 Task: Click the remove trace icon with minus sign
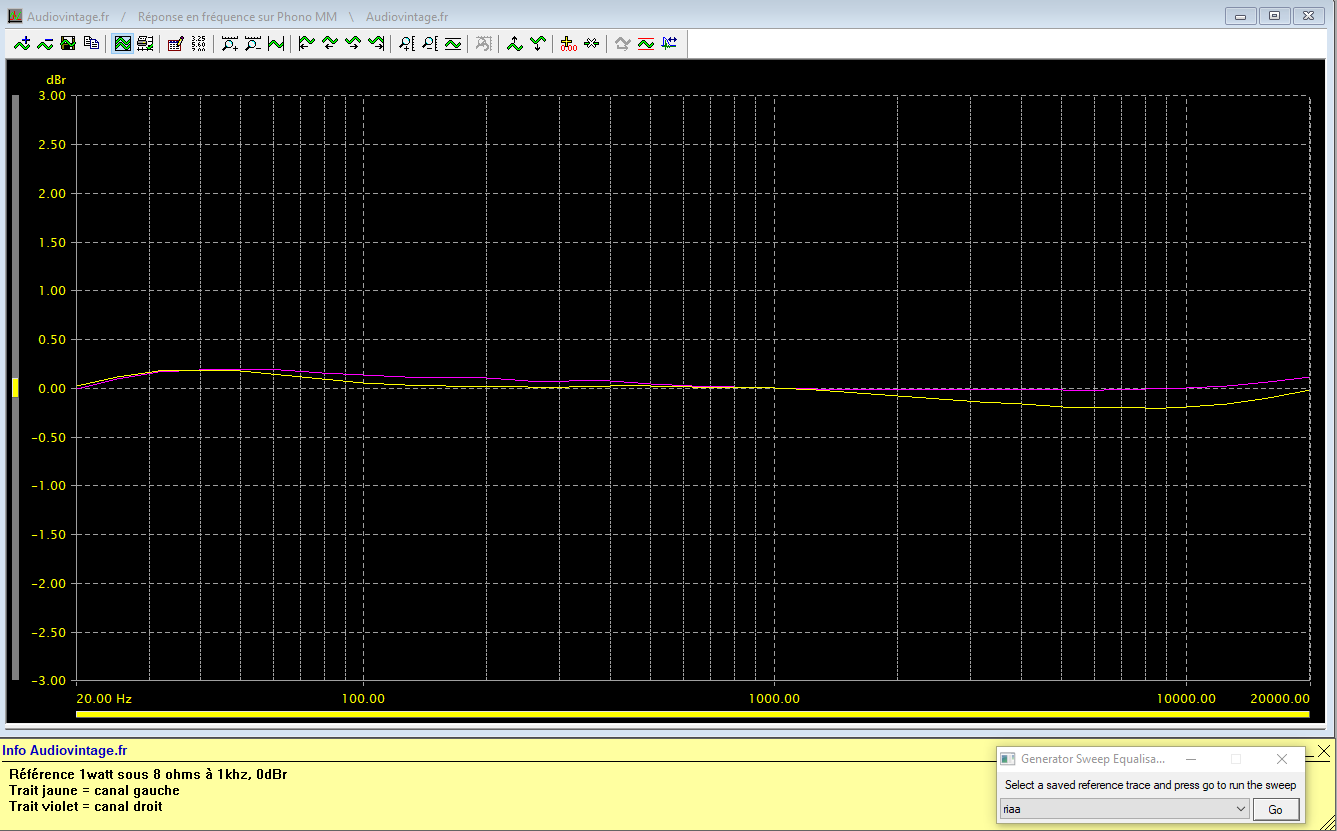(x=45, y=43)
